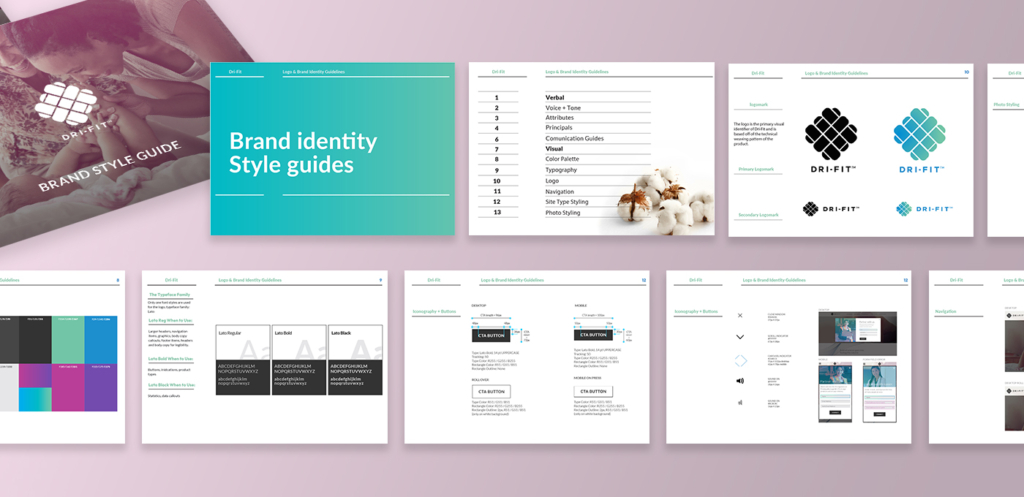The image size is (1024, 497).
Task: Click the Lato Reg When to Use heading
Action: [x=170, y=321]
